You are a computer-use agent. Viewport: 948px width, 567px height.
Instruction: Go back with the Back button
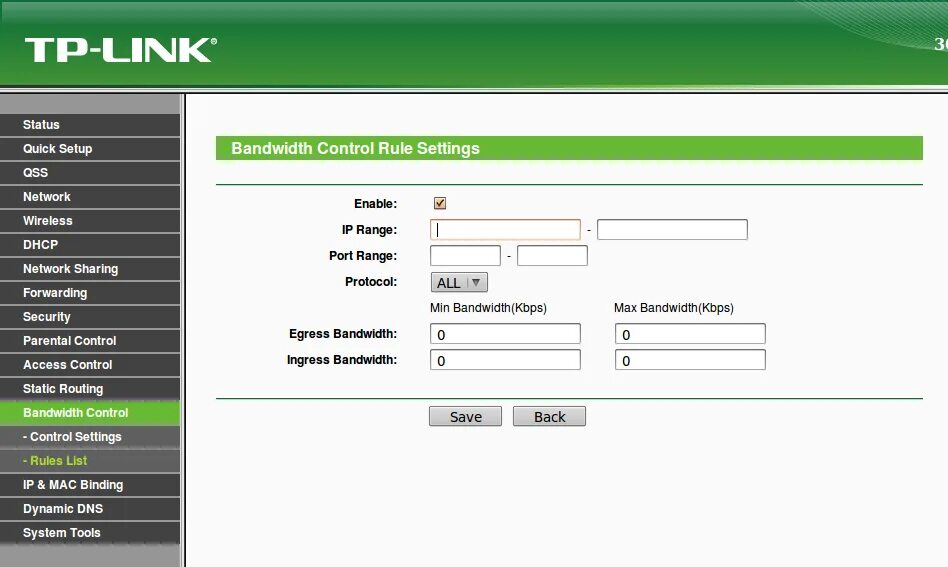click(x=550, y=416)
